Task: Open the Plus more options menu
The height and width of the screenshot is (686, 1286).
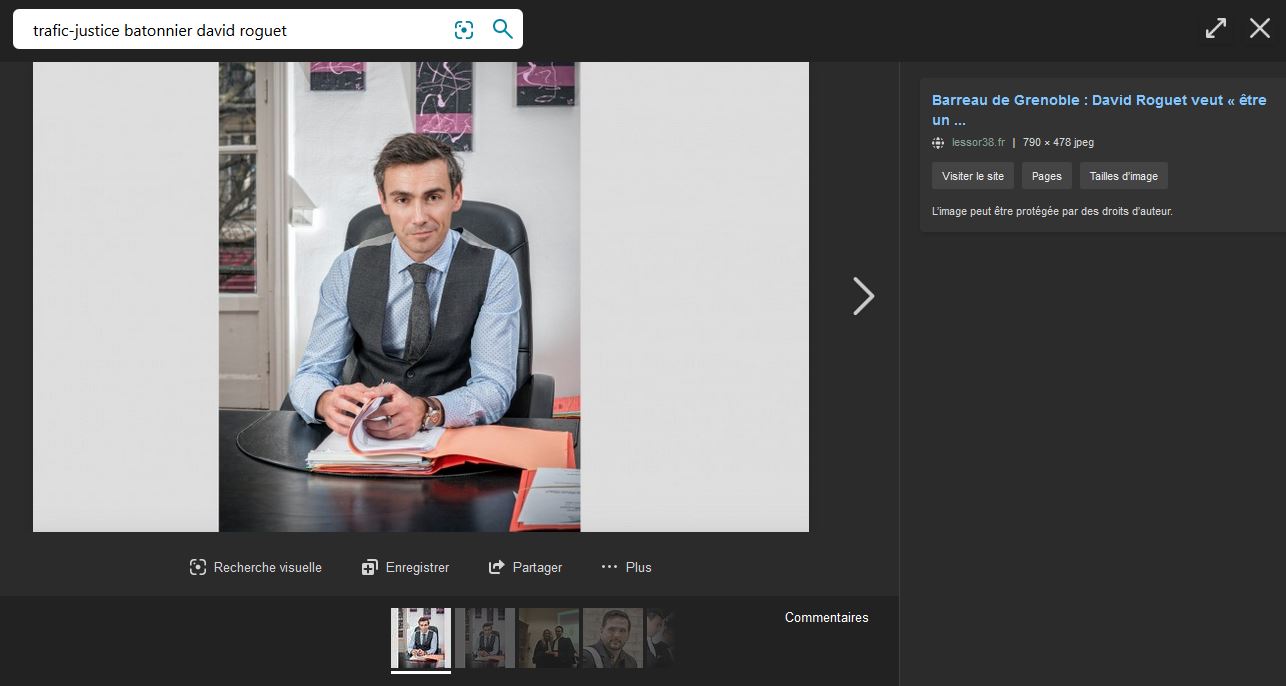Action: point(626,567)
